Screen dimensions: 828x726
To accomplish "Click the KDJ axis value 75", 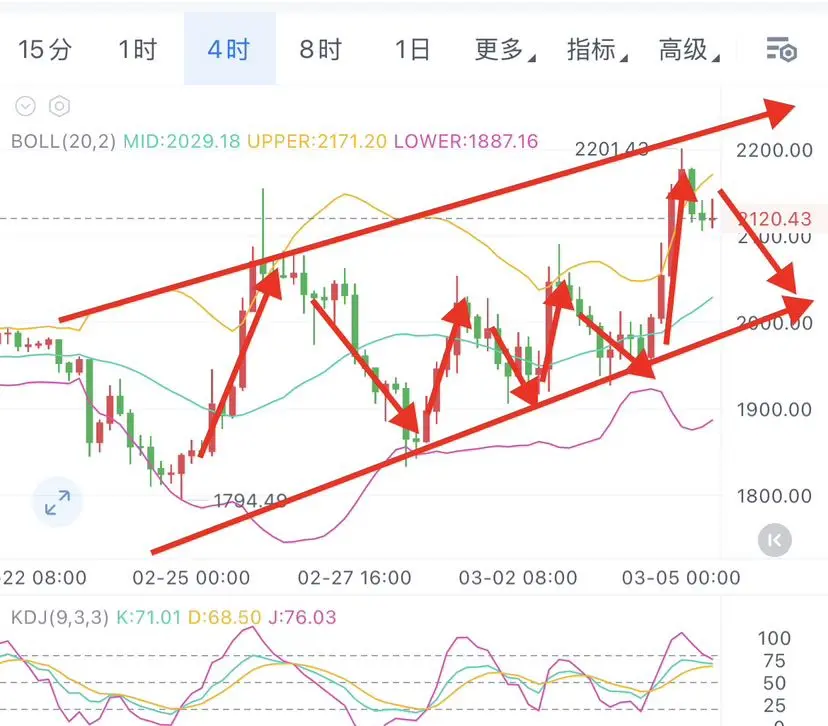I will click(x=774, y=661).
